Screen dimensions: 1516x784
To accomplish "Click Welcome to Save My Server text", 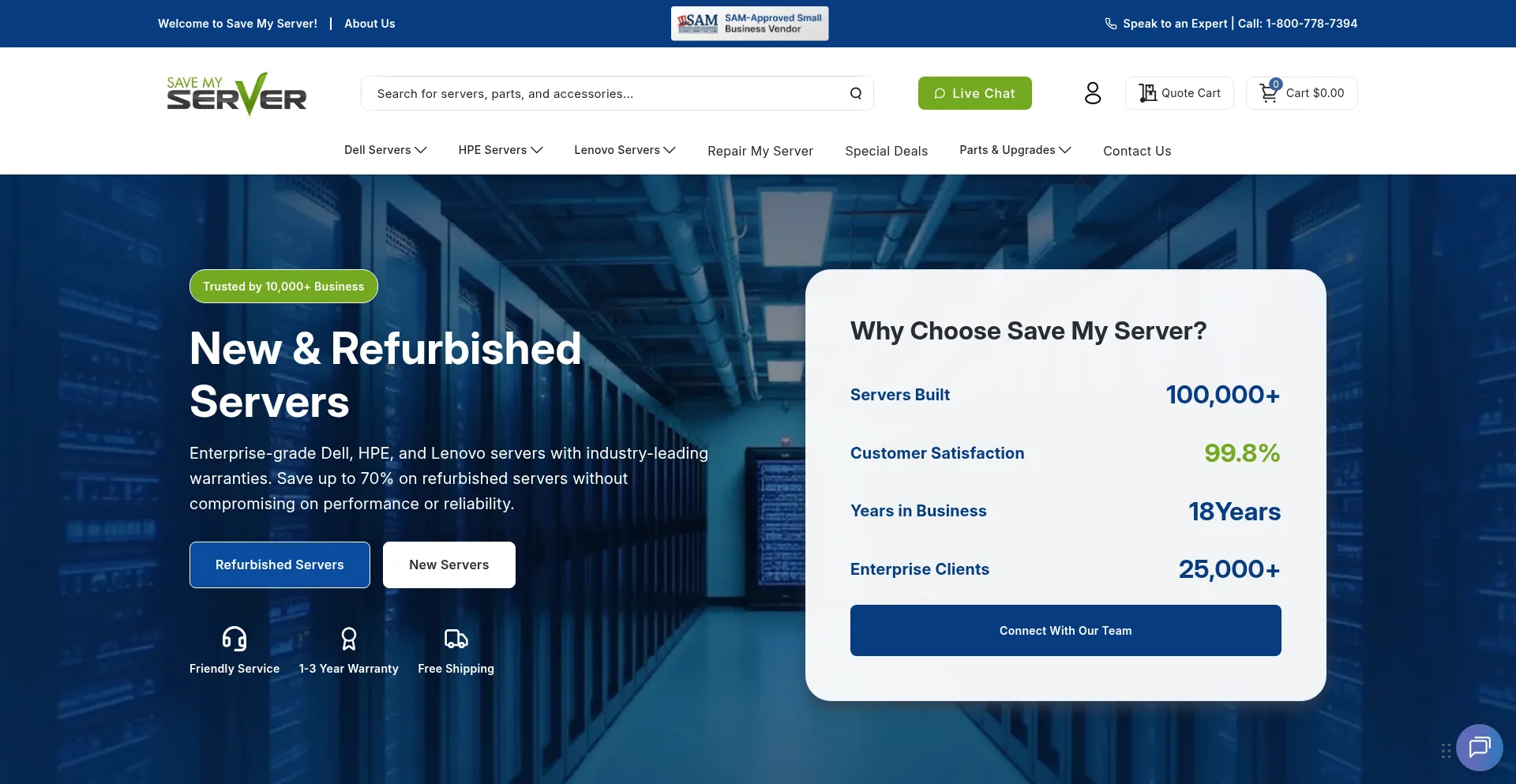I will pos(238,24).
